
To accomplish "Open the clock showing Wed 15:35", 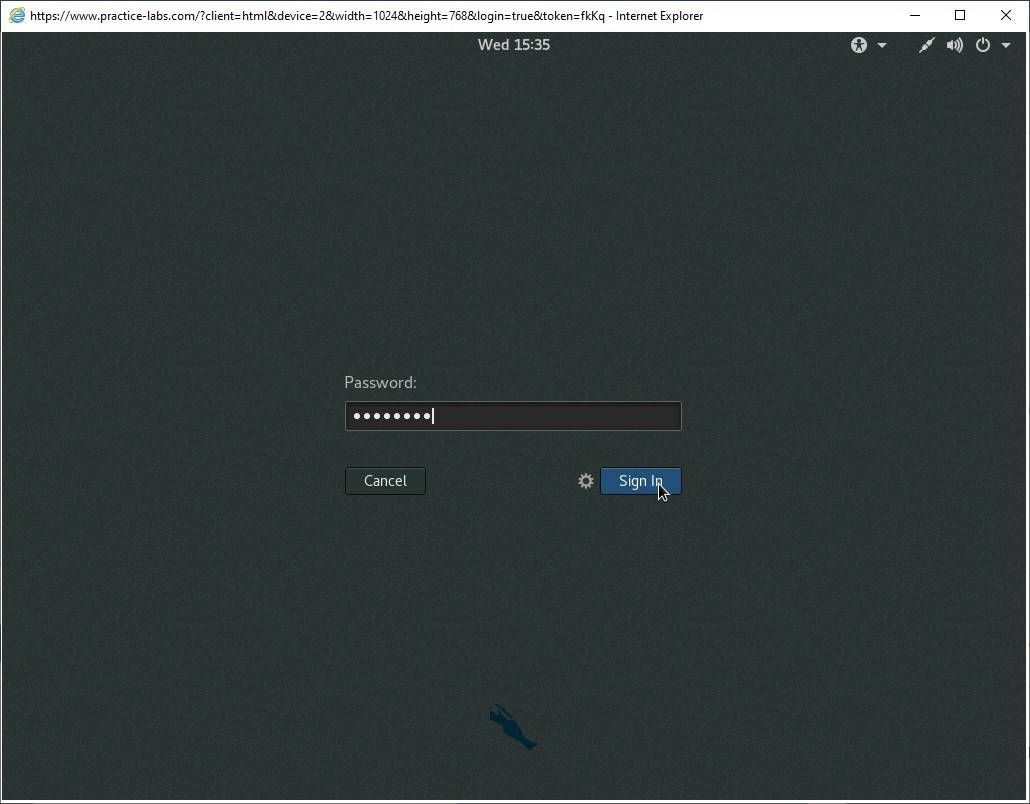I will pyautogui.click(x=514, y=45).
